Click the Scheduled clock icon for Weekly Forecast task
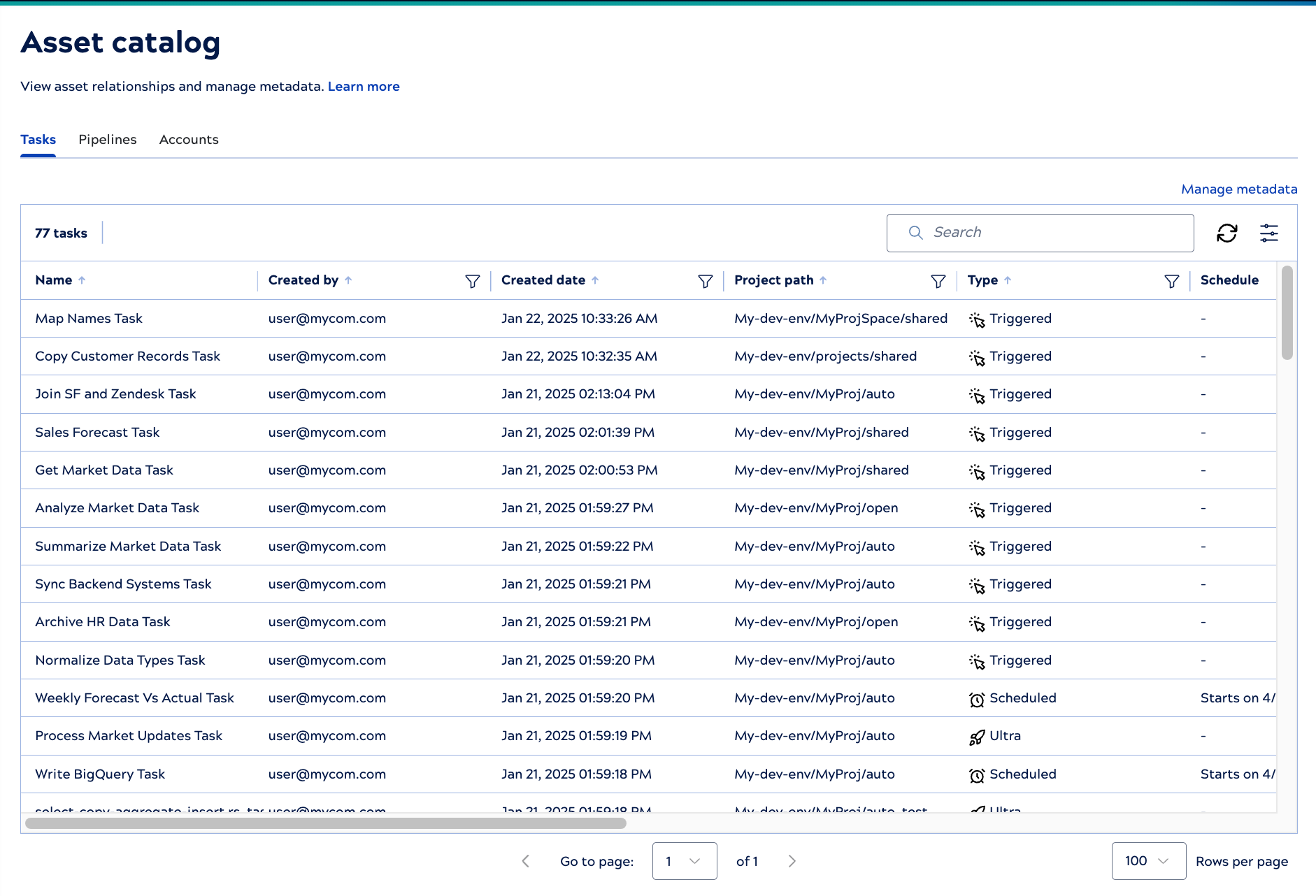Image resolution: width=1316 pixels, height=896 pixels. click(977, 699)
